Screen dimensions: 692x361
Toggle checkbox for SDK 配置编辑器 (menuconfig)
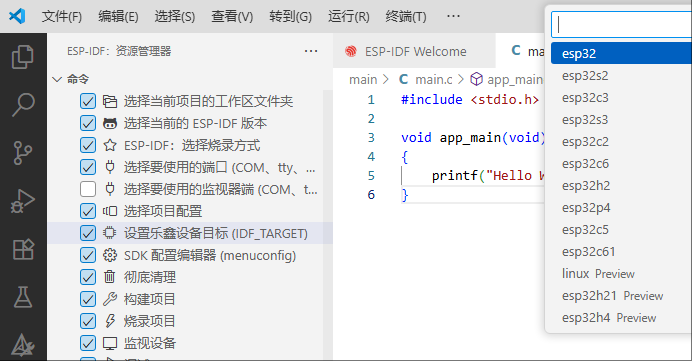pyautogui.click(x=88, y=255)
